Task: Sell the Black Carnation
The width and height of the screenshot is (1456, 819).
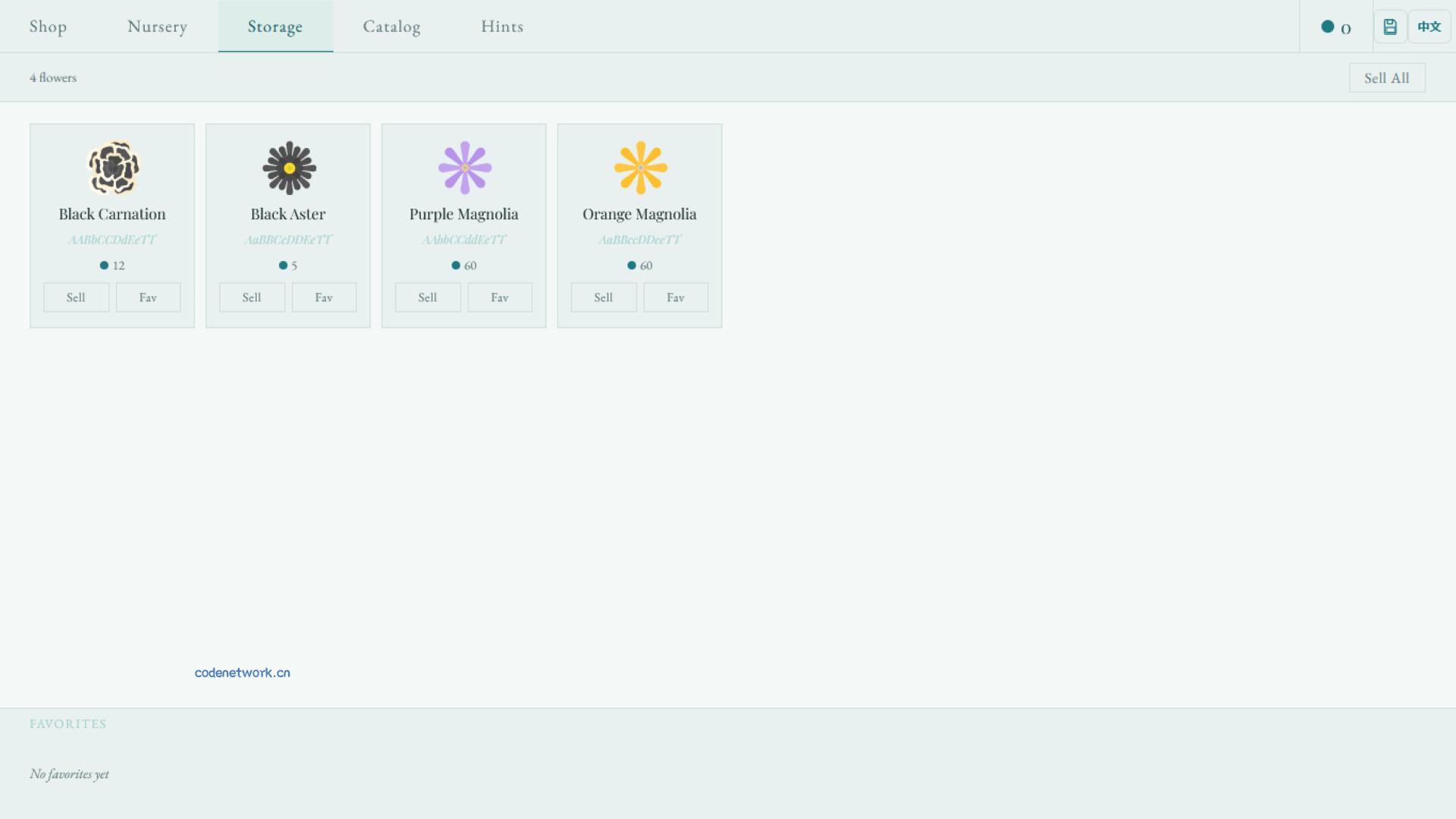Action: [x=76, y=297]
